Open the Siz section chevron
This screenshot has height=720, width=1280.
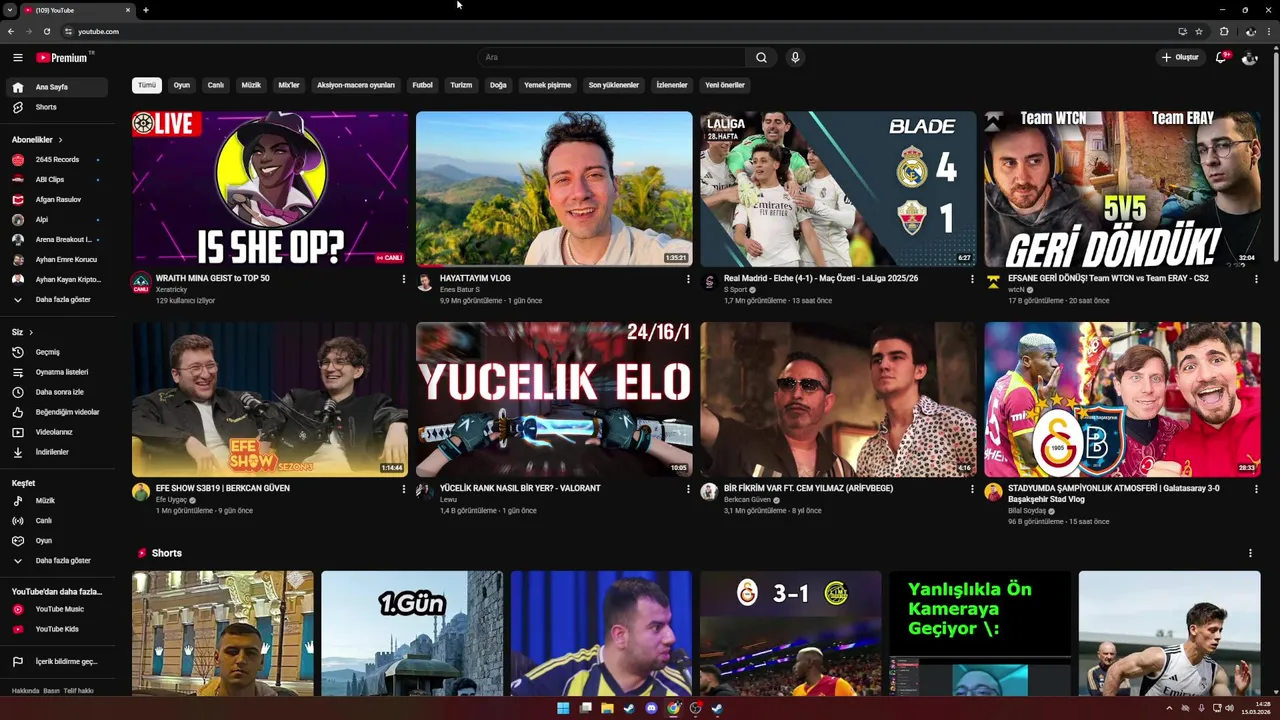(x=31, y=332)
